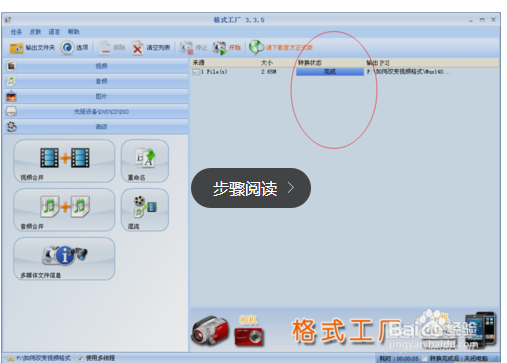Viewport: 507px width, 363px height.
Task: Expand the 图片 picture category
Action: pos(96,96)
